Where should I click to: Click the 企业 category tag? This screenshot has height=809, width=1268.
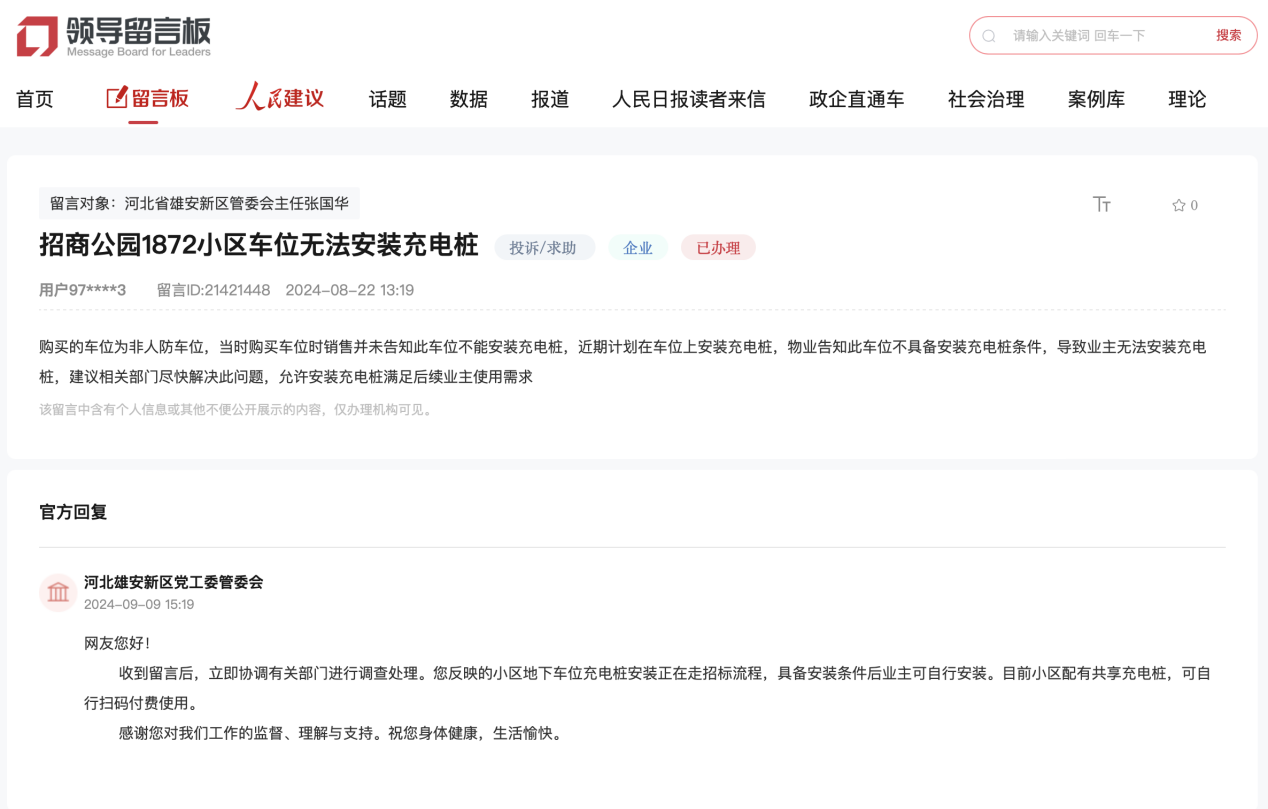click(x=638, y=247)
